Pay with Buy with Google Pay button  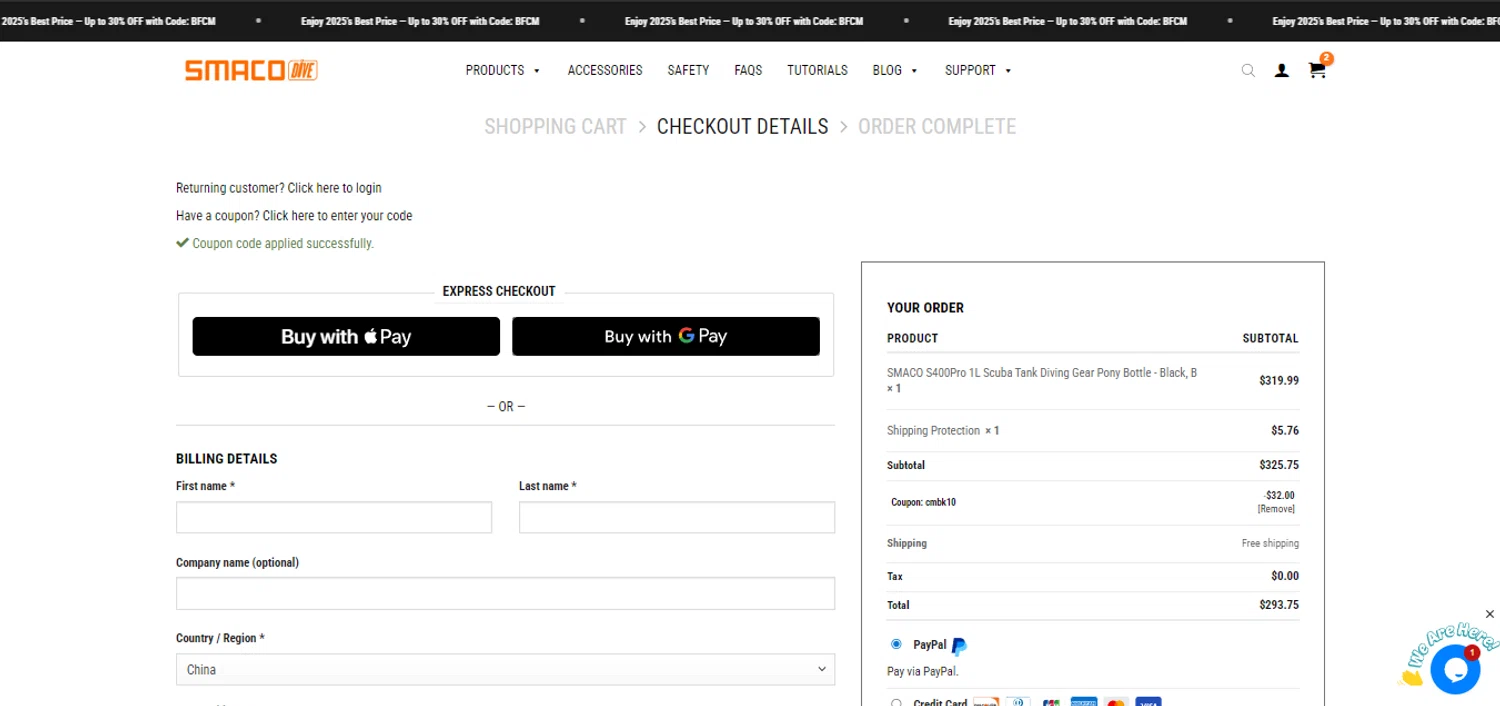tap(666, 336)
